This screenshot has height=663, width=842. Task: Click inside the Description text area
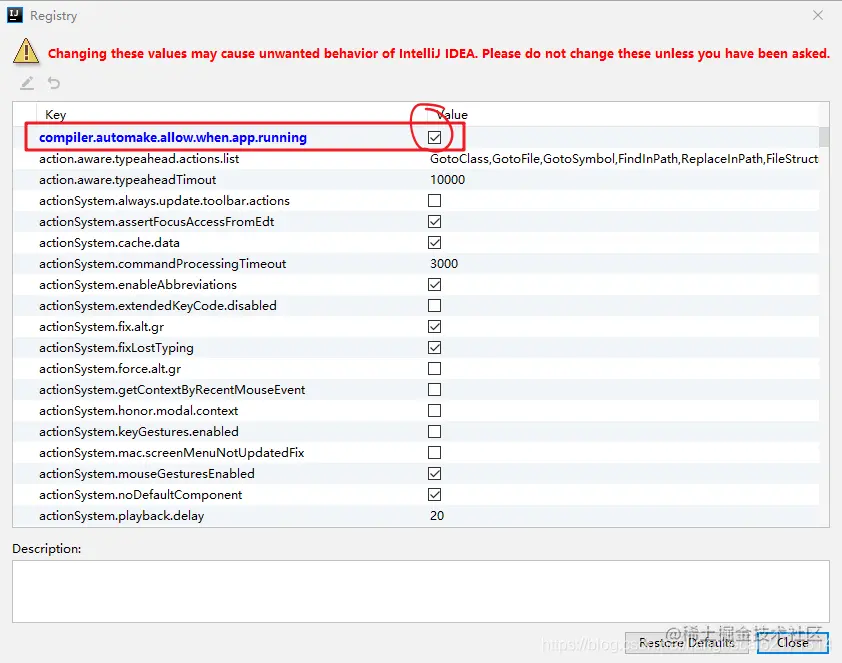click(420, 592)
